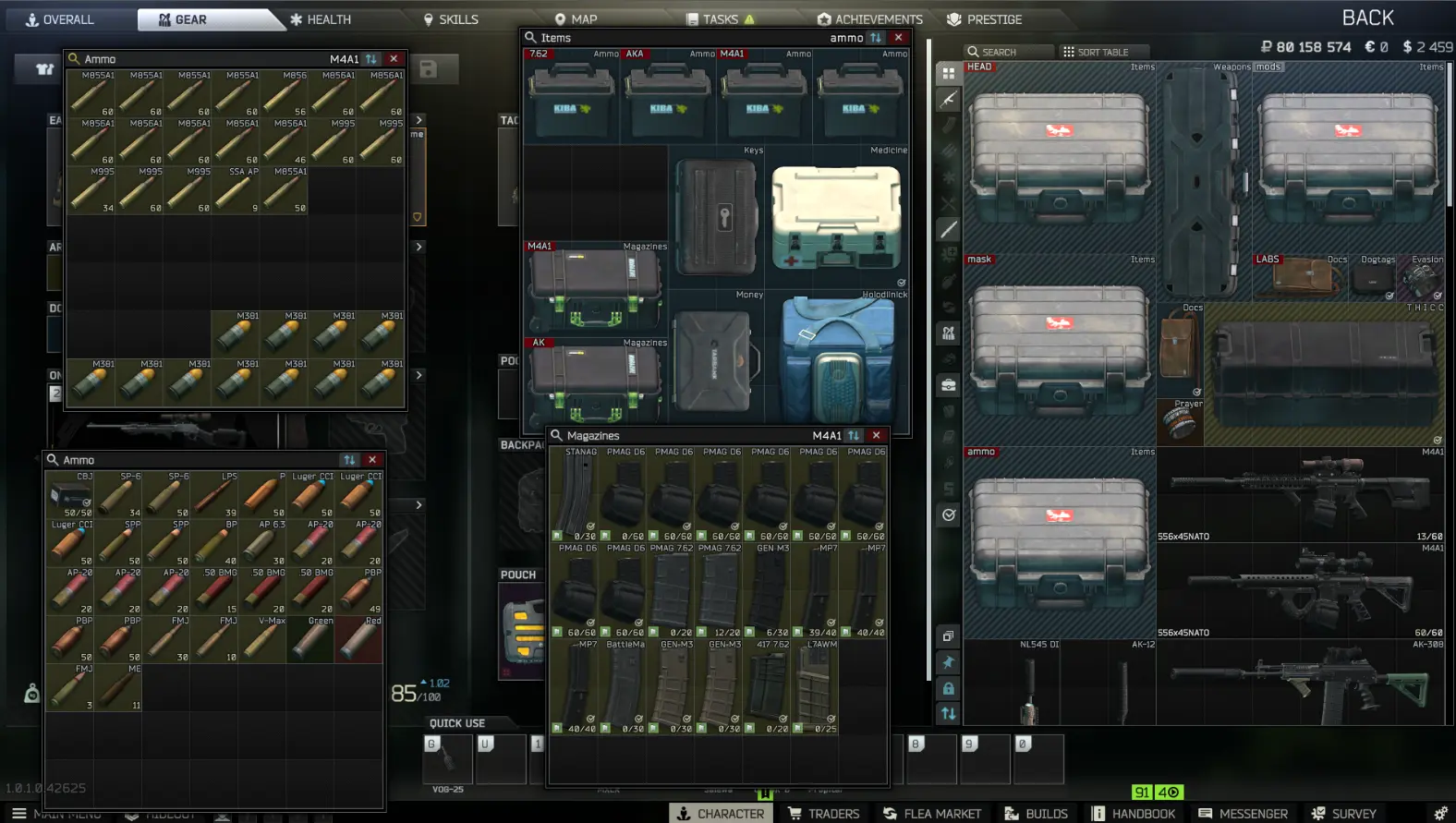Open the TASKS tab
The image size is (1456, 823).
pos(721,19)
